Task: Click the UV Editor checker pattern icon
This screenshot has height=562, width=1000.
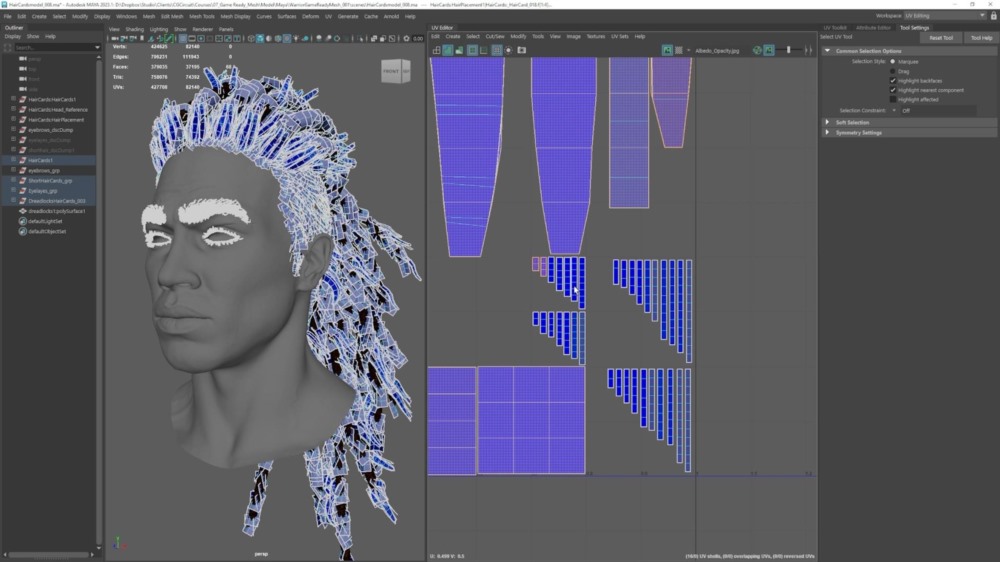Action: click(679, 50)
